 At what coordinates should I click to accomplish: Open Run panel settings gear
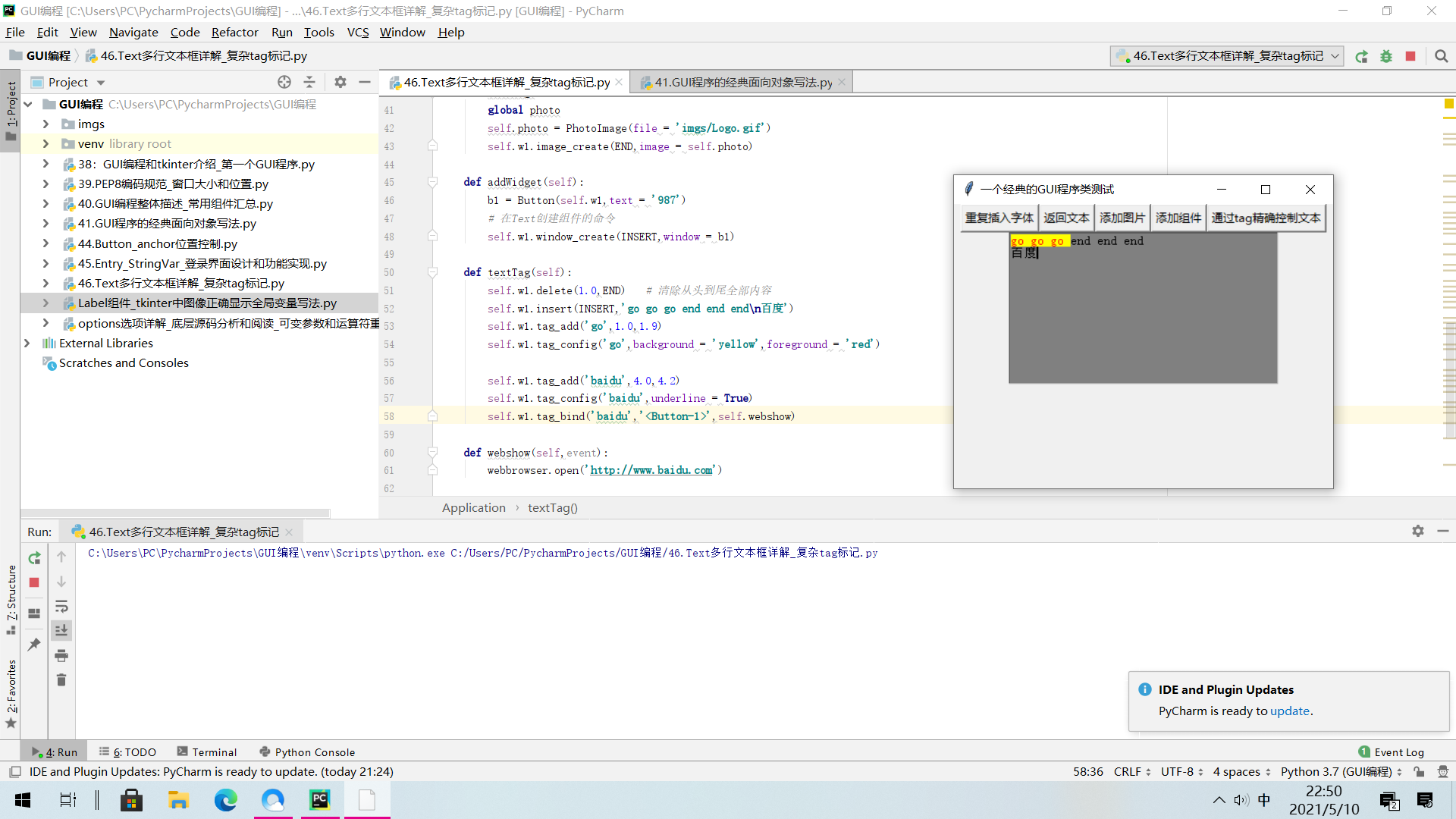1418,531
